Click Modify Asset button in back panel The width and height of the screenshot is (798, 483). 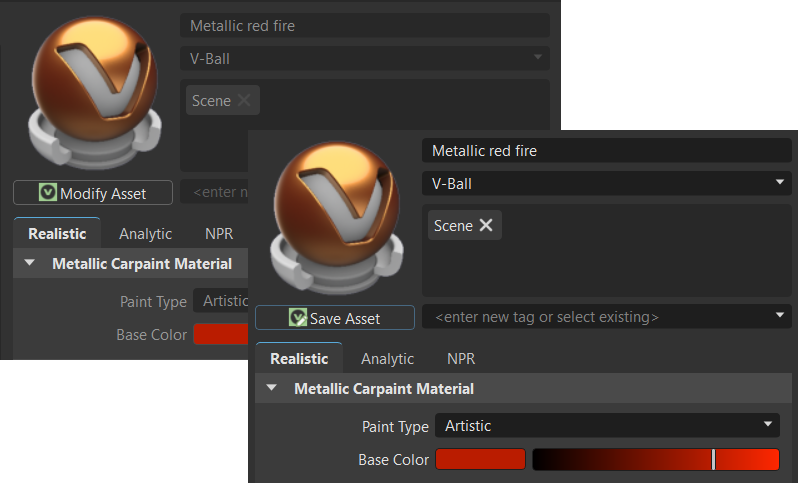(93, 192)
